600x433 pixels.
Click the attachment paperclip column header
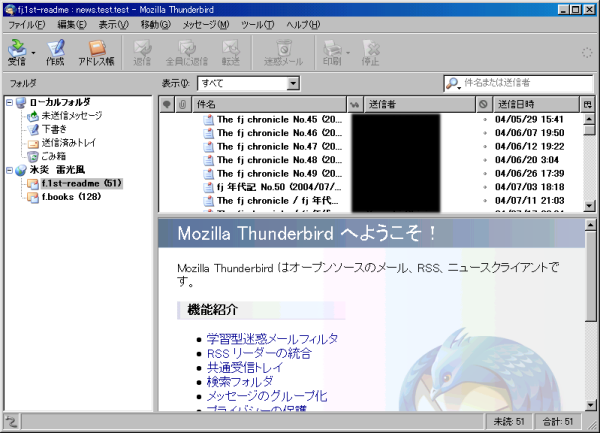point(182,104)
